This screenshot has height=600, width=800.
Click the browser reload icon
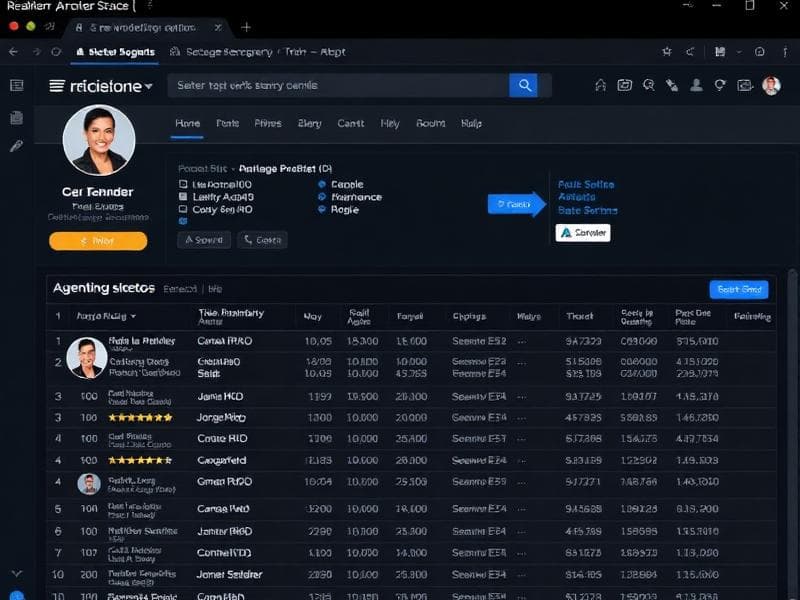point(56,52)
